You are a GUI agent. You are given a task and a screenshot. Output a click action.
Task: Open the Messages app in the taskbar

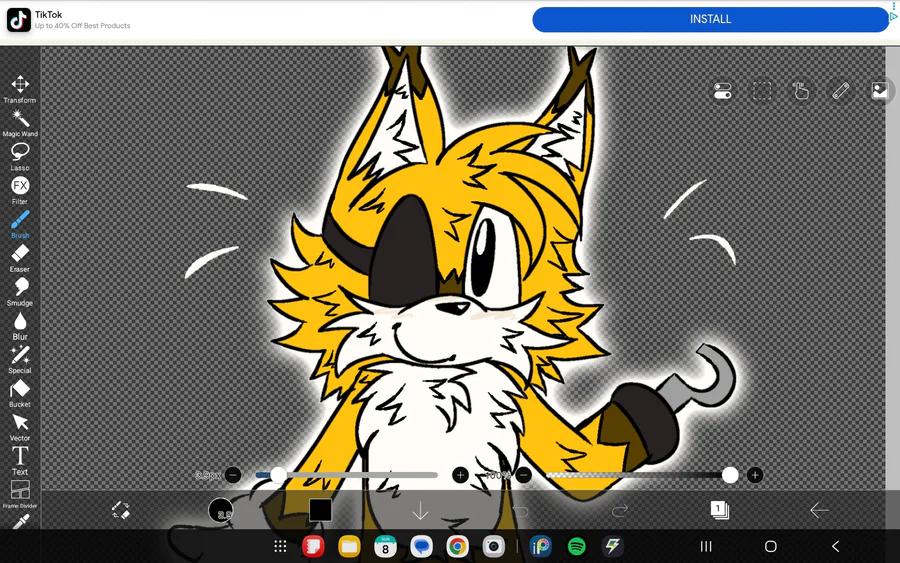421,546
